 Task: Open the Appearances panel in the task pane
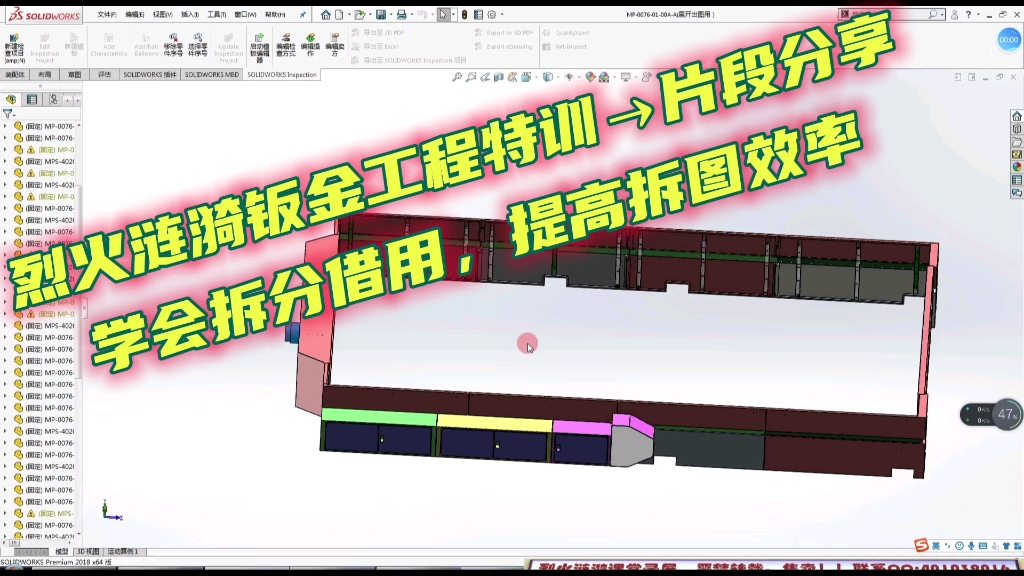(1016, 168)
